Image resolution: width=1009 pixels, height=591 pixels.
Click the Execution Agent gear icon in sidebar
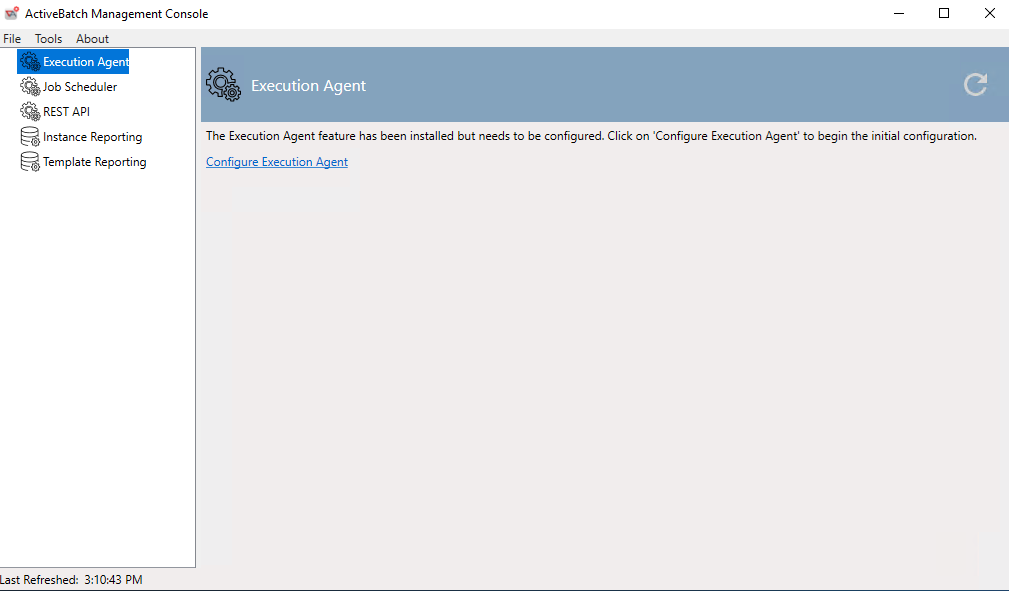pyautogui.click(x=30, y=62)
